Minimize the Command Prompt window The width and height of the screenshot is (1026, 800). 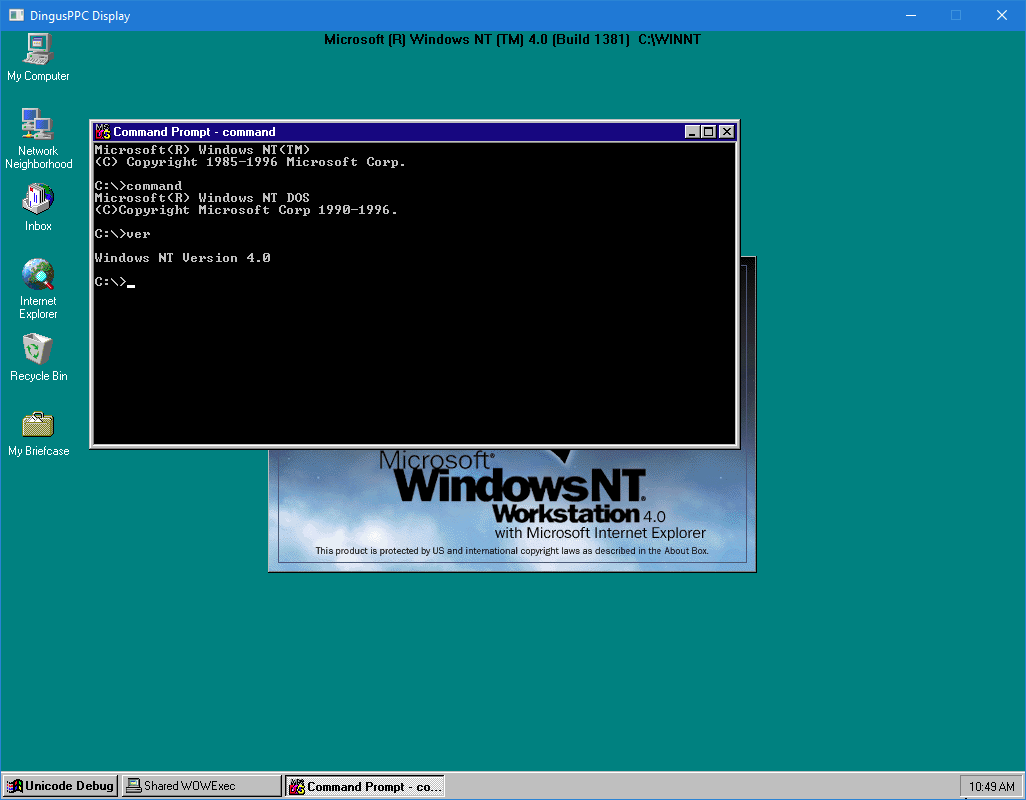(692, 131)
